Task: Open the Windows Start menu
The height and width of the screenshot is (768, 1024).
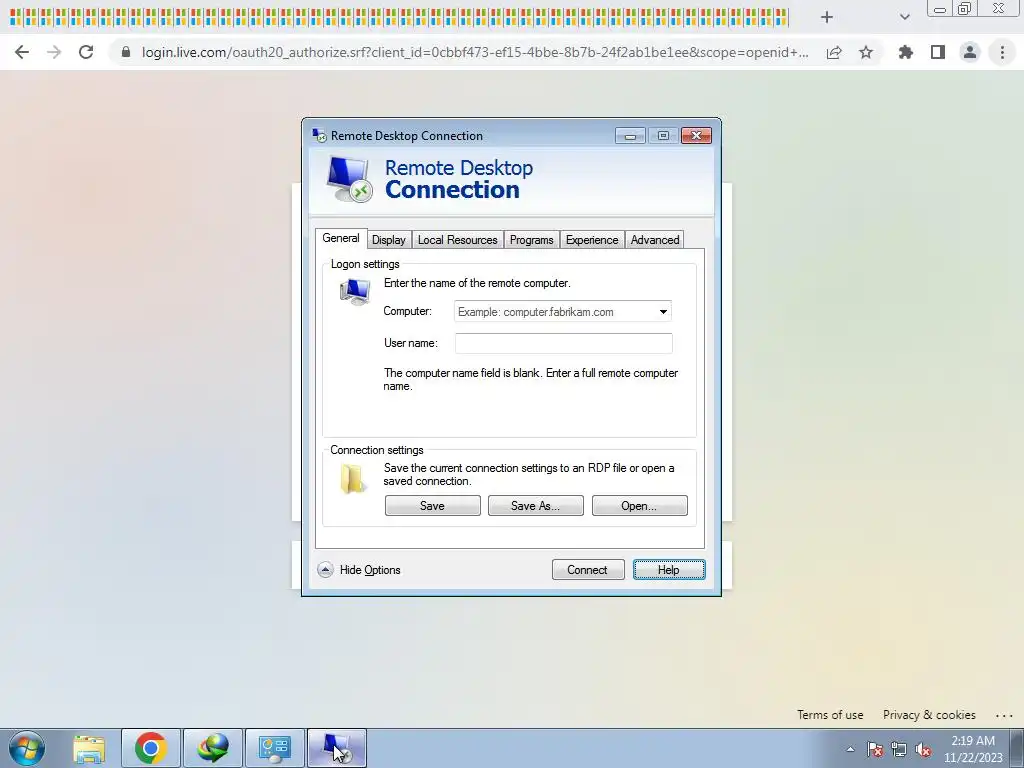Action: tap(27, 748)
